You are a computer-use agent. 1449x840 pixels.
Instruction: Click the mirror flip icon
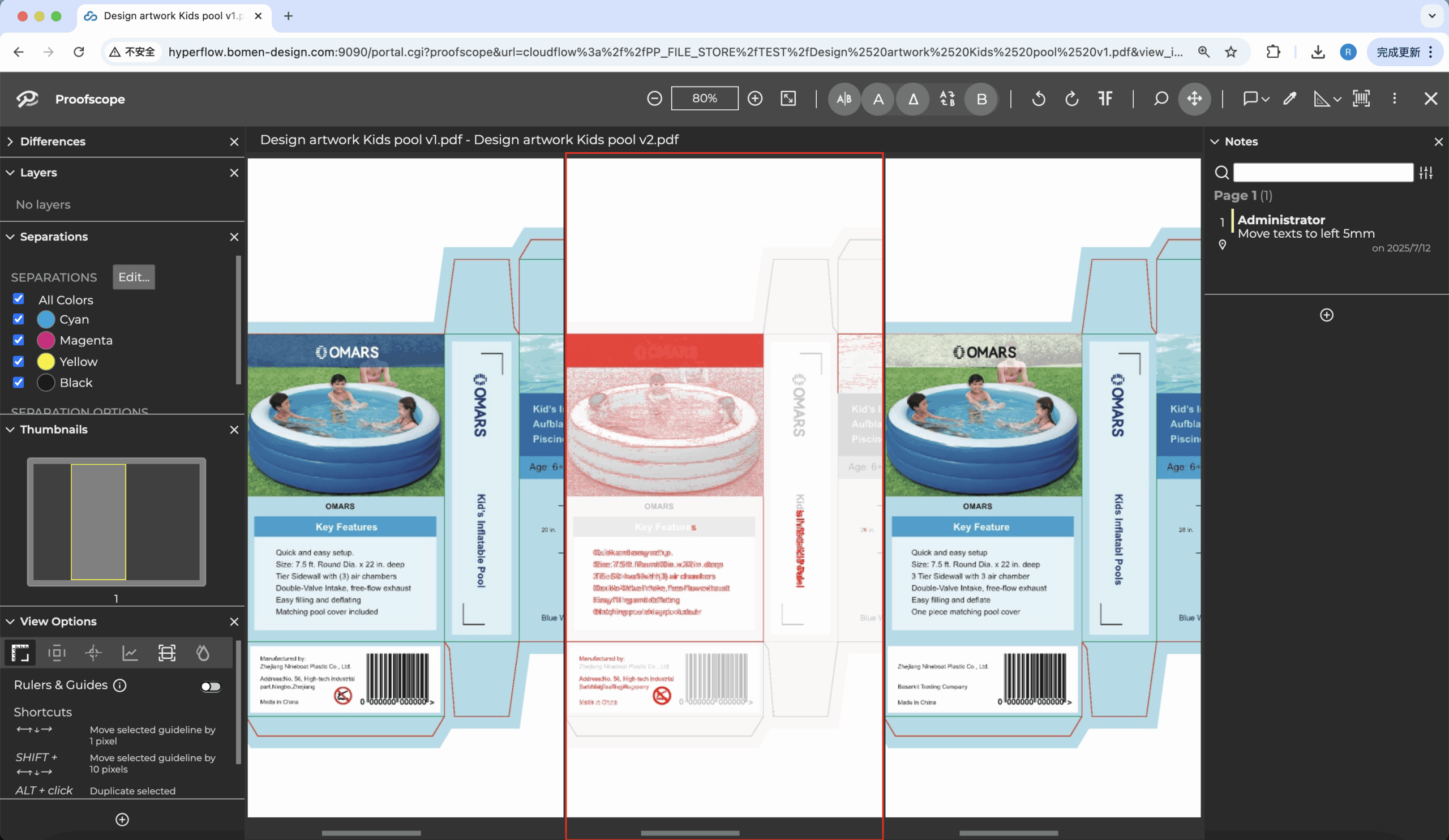point(1105,99)
